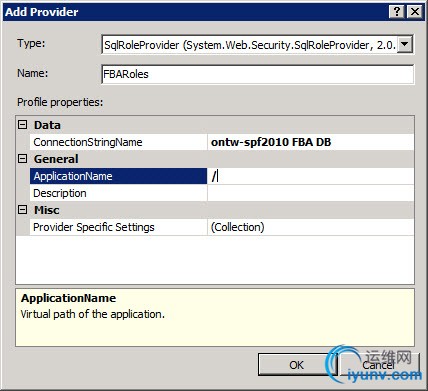The height and width of the screenshot is (391, 428).
Task: Collapse the General property group
Action: [23, 159]
